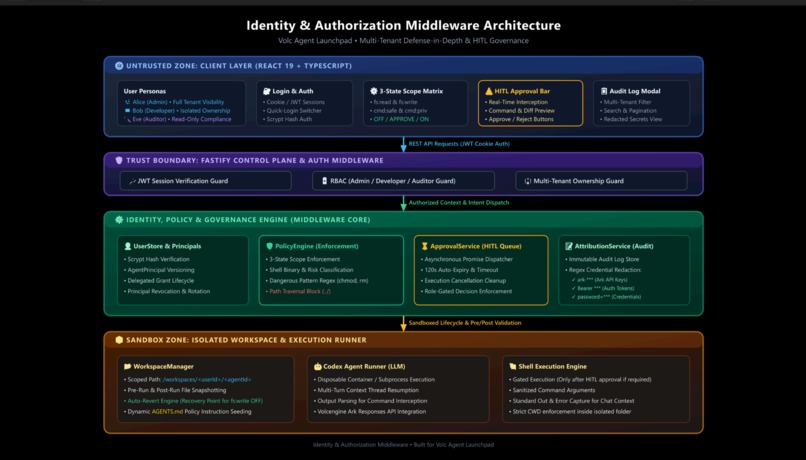Viewport: 806px width, 460px height.
Task: Click the hexagon icon beside Sandbox Zone heading
Action: [119, 340]
